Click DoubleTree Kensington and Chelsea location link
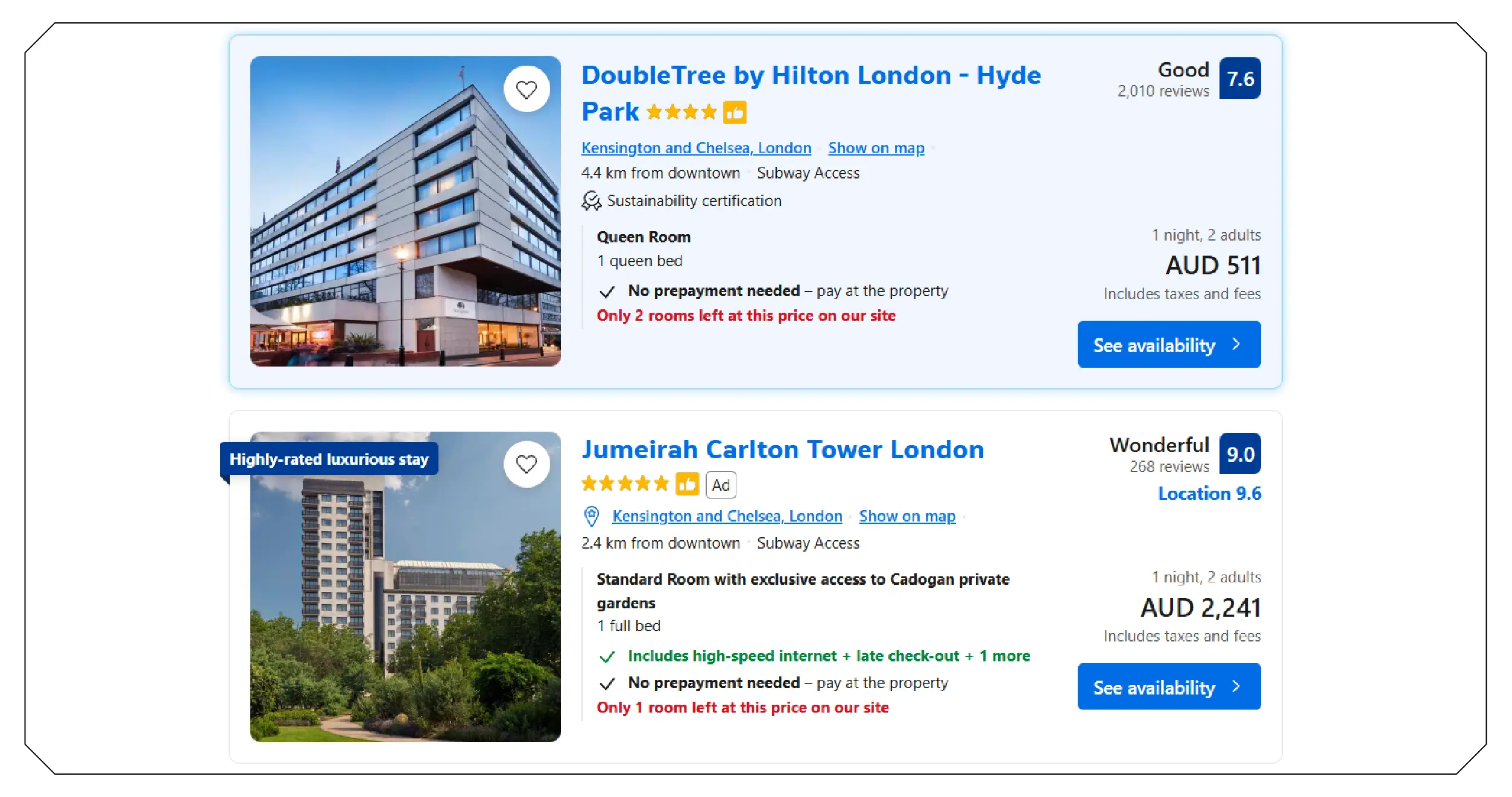 point(696,148)
